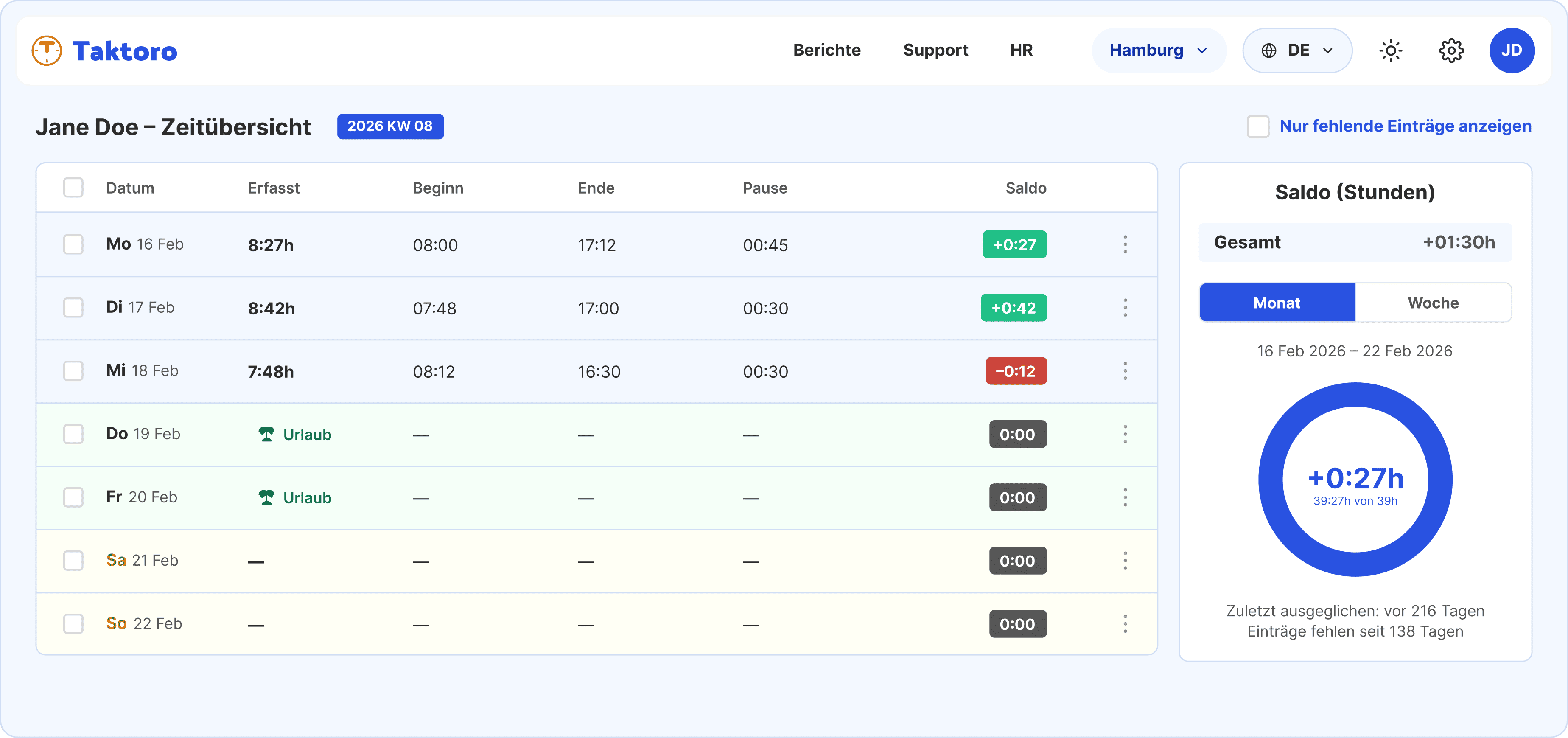Click the Urlaub label on Fr 20 Feb
This screenshot has width=1568, height=738.
pos(308,497)
